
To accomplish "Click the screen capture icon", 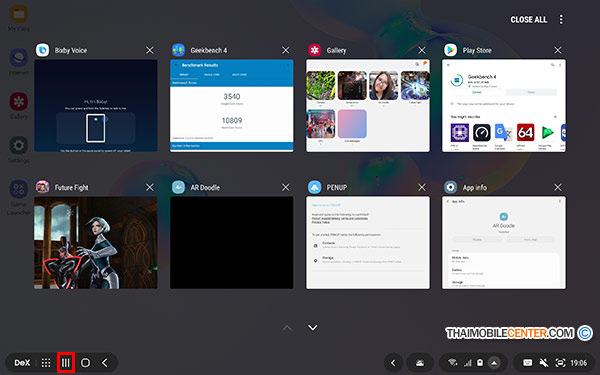I will [560, 362].
